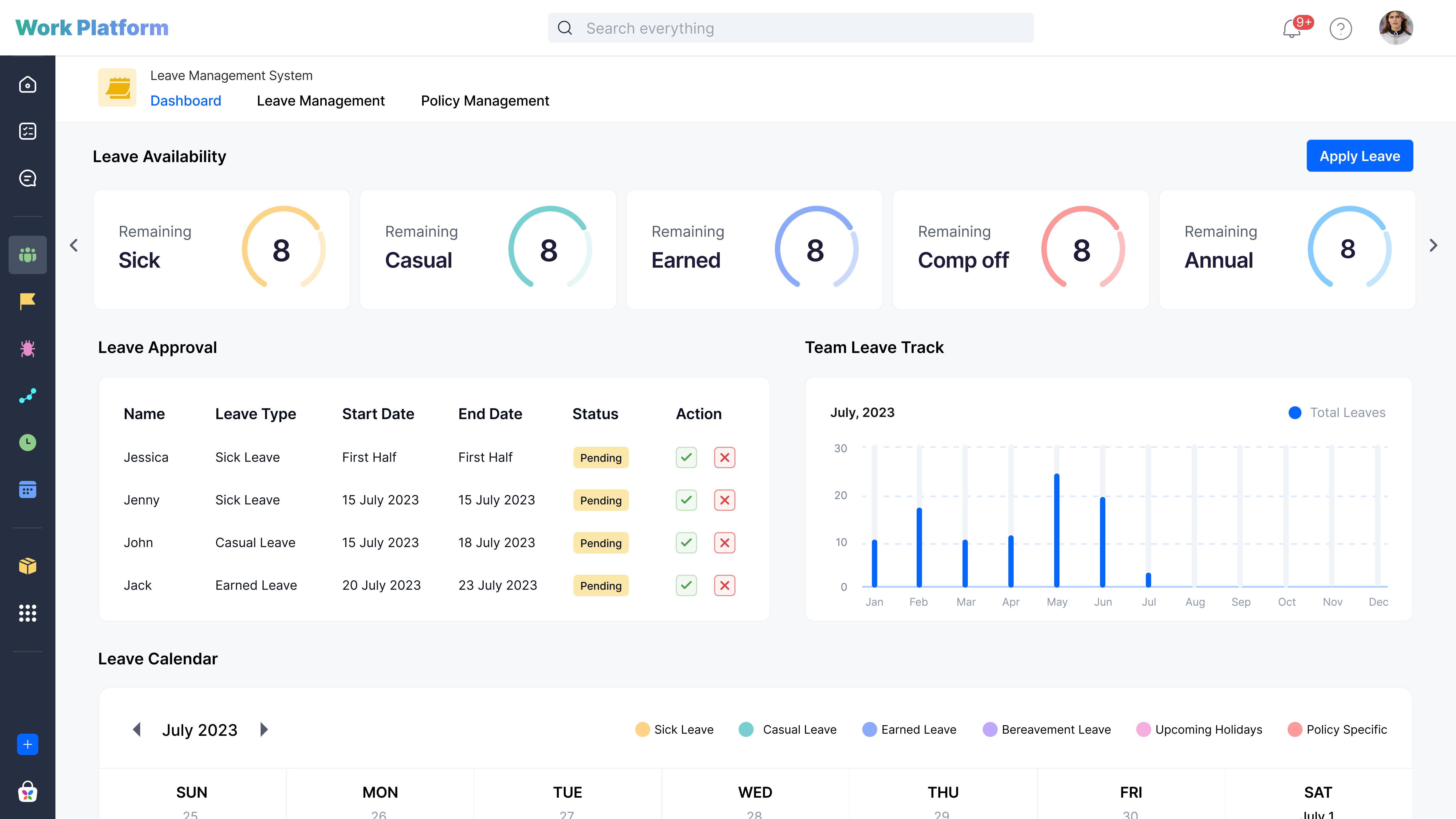Focus the Search everything field
Screen dimensions: 1456x819
791,28
